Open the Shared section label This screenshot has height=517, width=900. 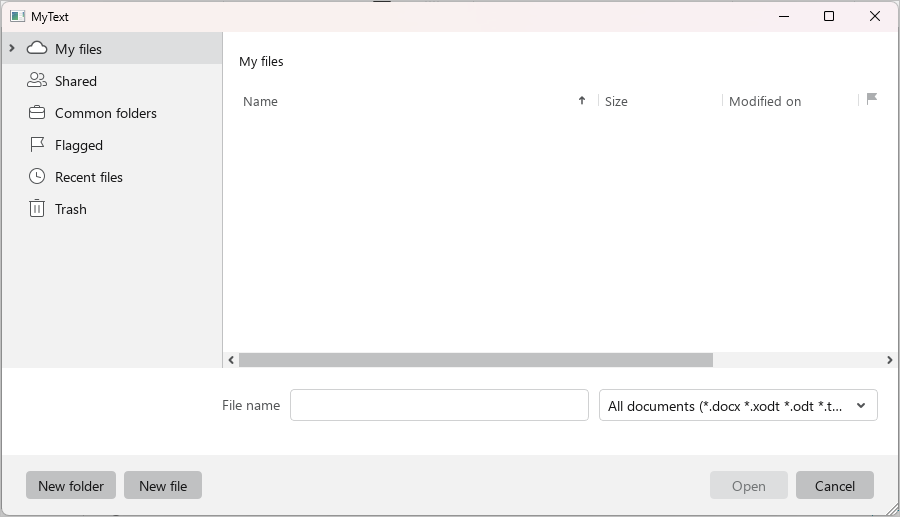click(x=76, y=81)
